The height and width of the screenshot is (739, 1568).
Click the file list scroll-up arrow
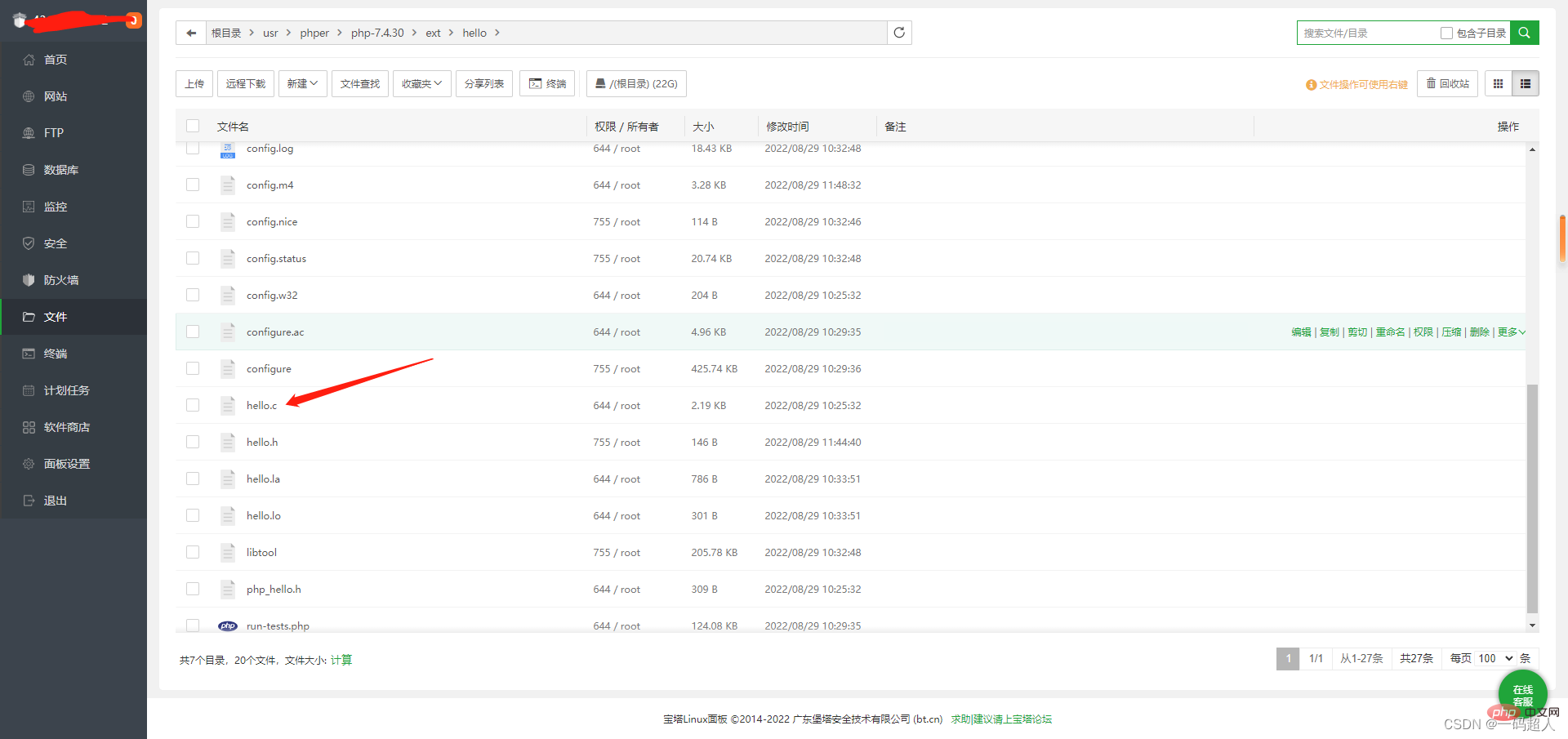coord(1532,149)
